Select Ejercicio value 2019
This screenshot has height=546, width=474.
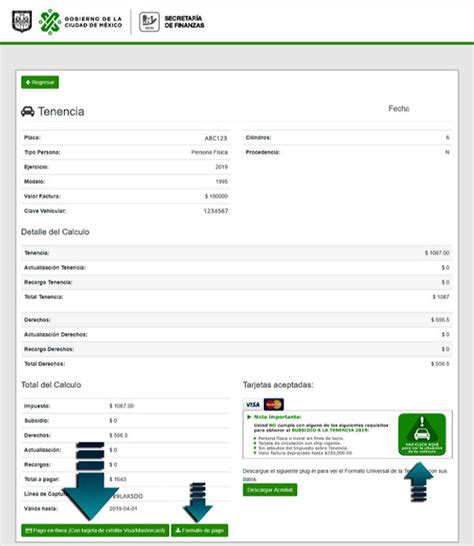[222, 167]
